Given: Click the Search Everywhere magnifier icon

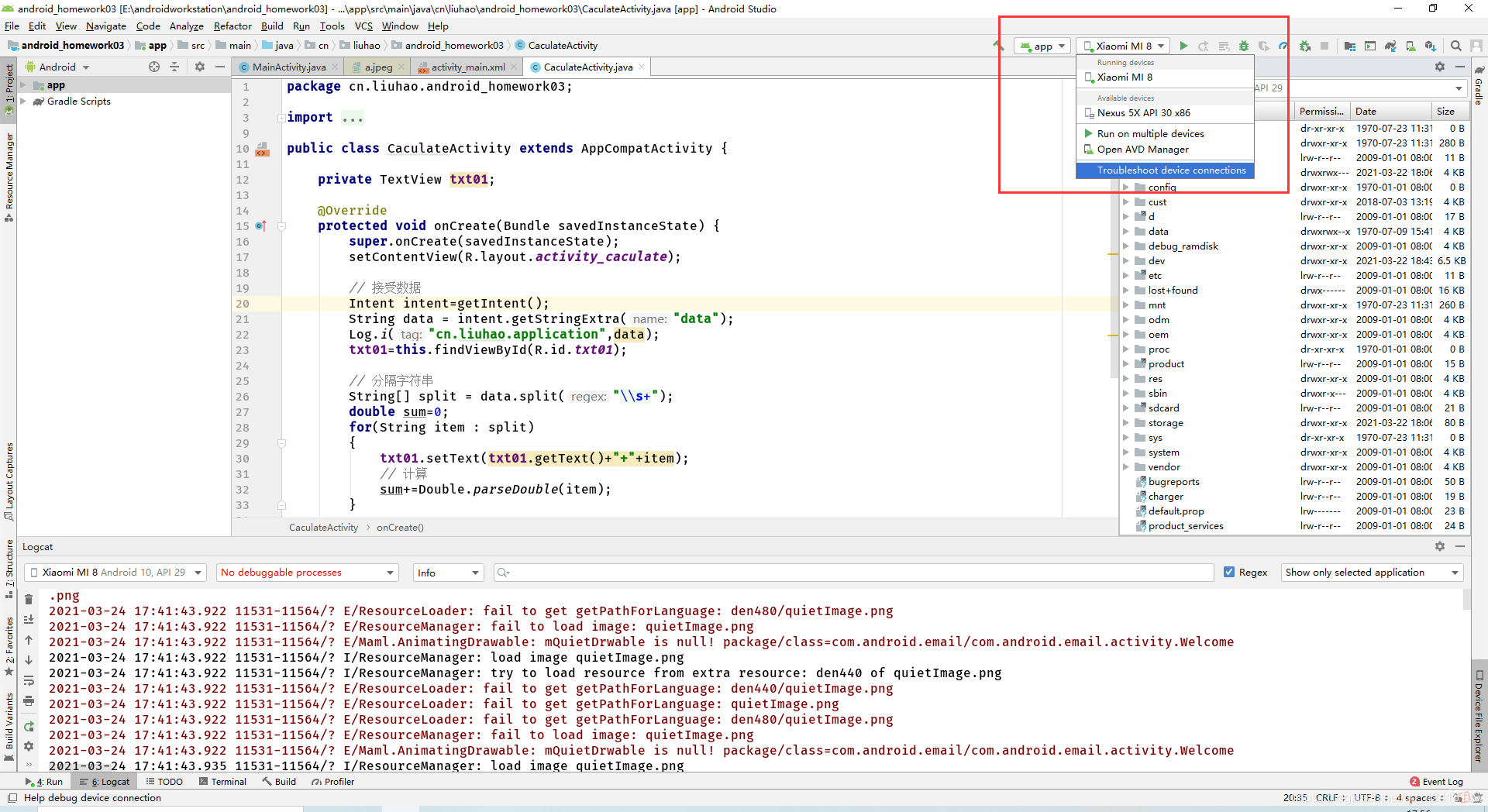Looking at the screenshot, I should point(1455,46).
